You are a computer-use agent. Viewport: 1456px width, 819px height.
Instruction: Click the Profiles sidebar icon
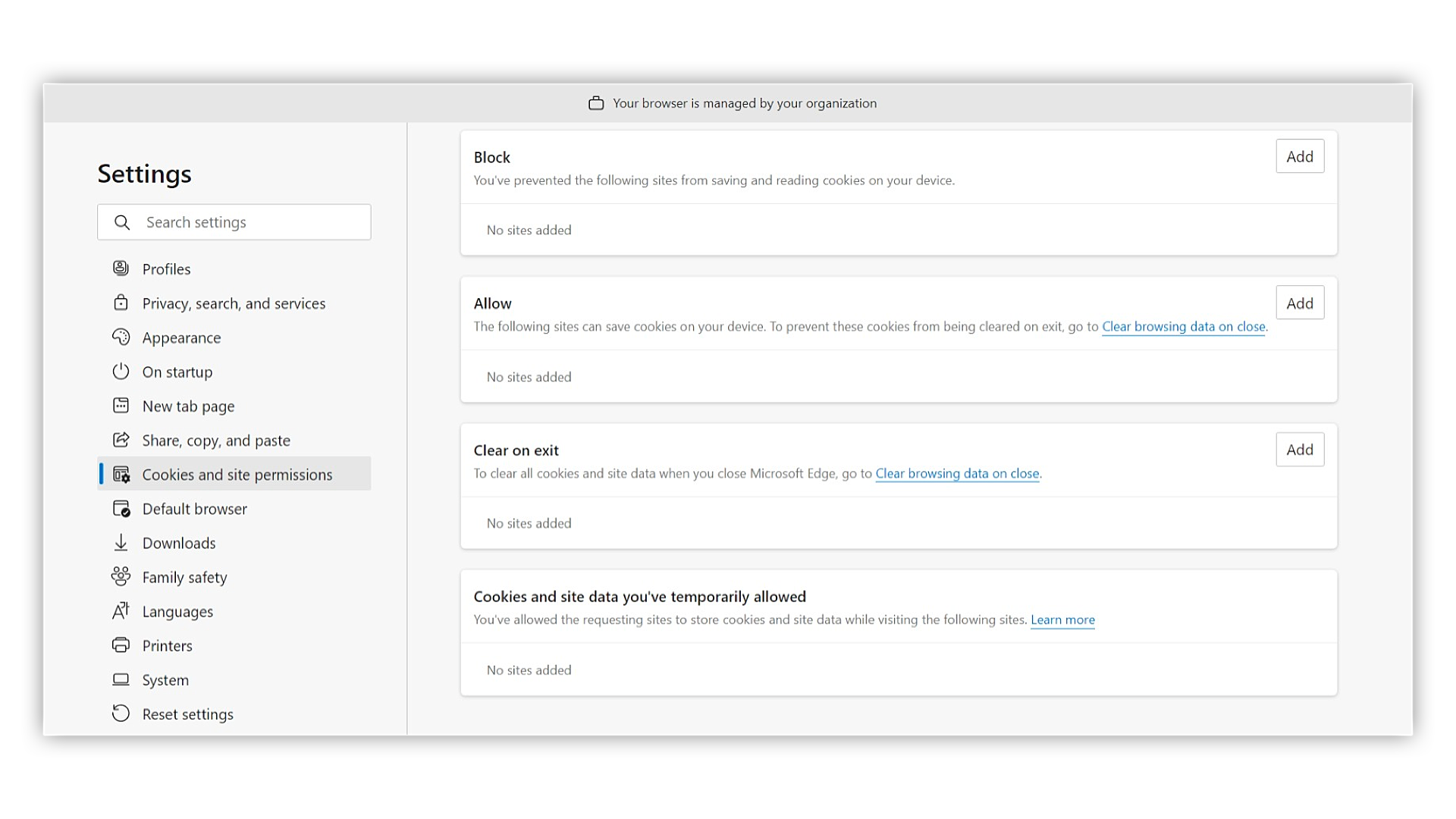[121, 268]
